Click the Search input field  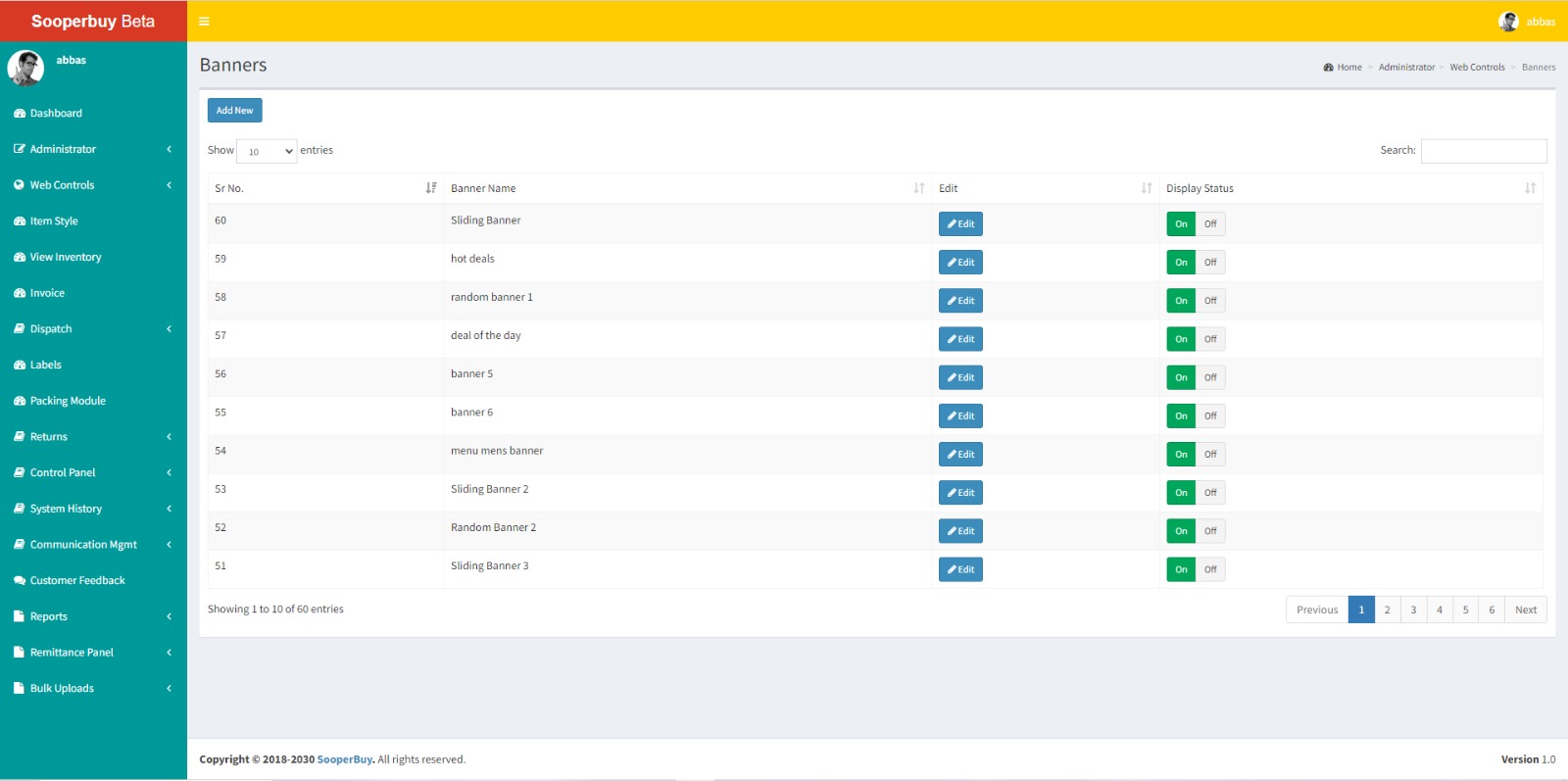(x=1483, y=151)
